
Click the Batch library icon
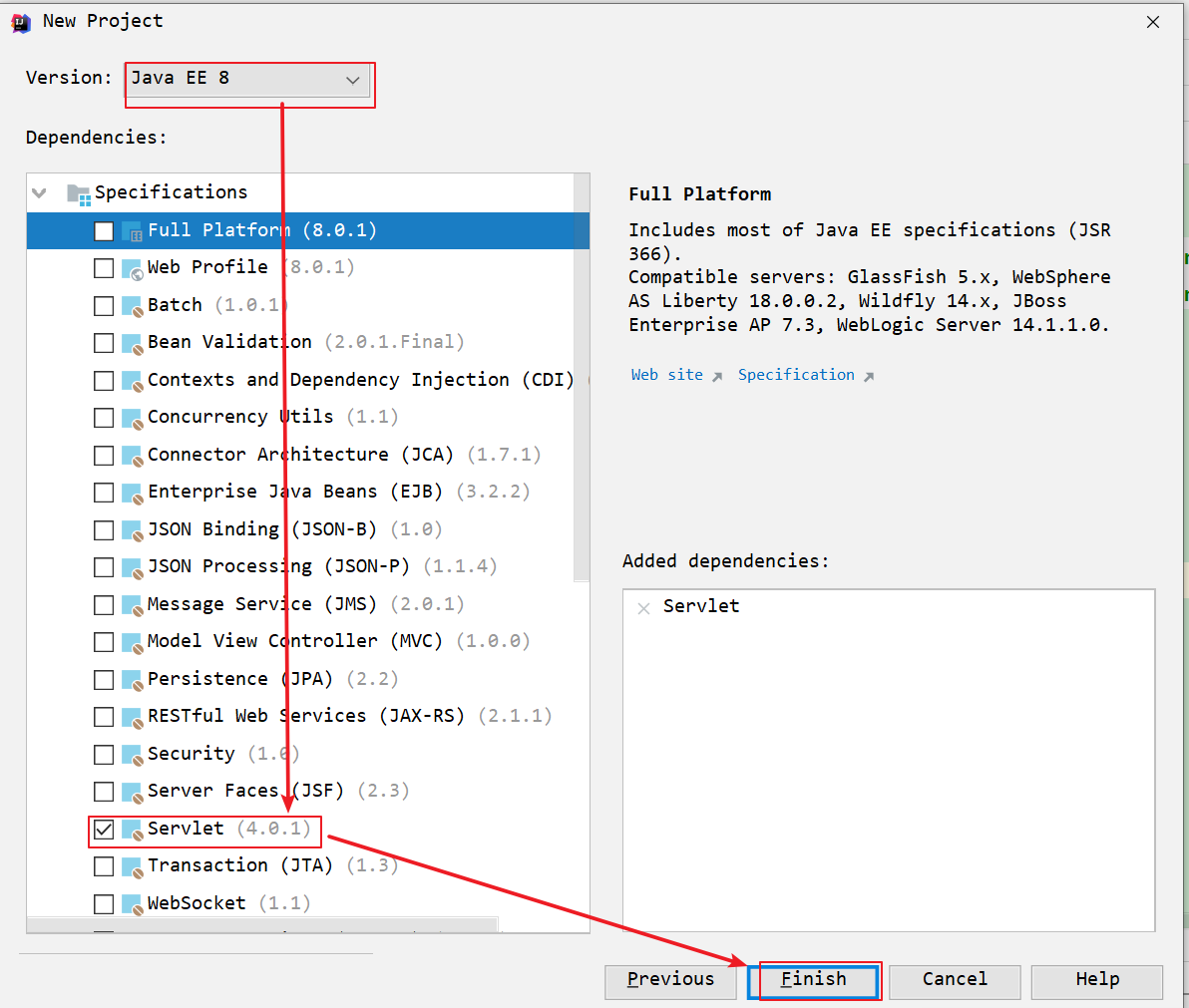(132, 306)
